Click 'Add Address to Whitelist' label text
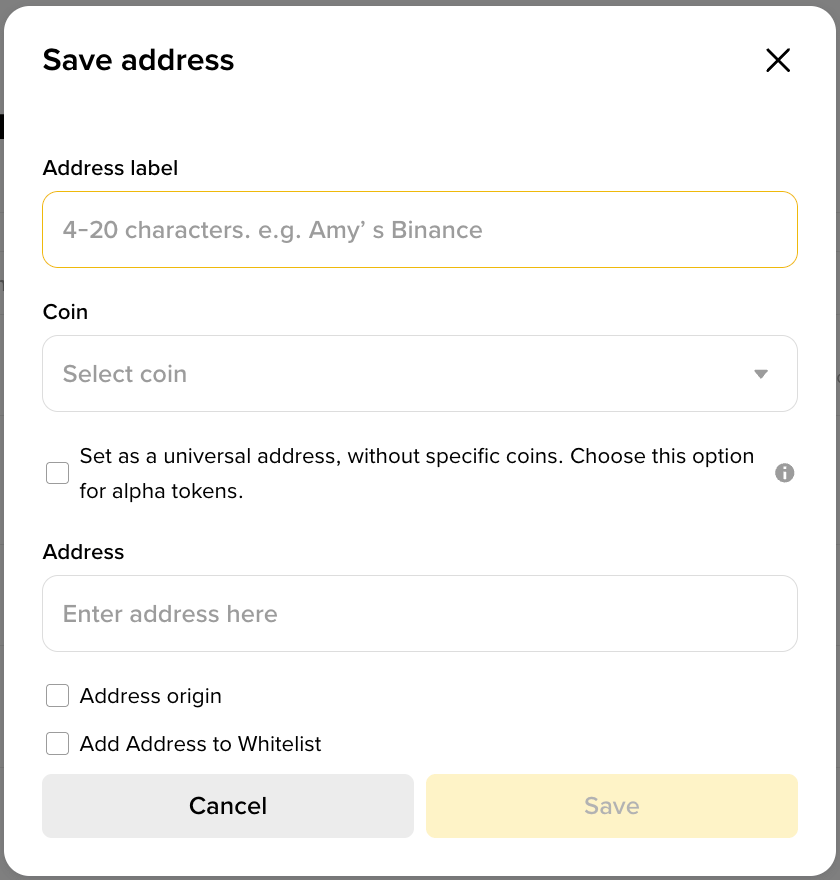The width and height of the screenshot is (840, 880). coord(201,744)
